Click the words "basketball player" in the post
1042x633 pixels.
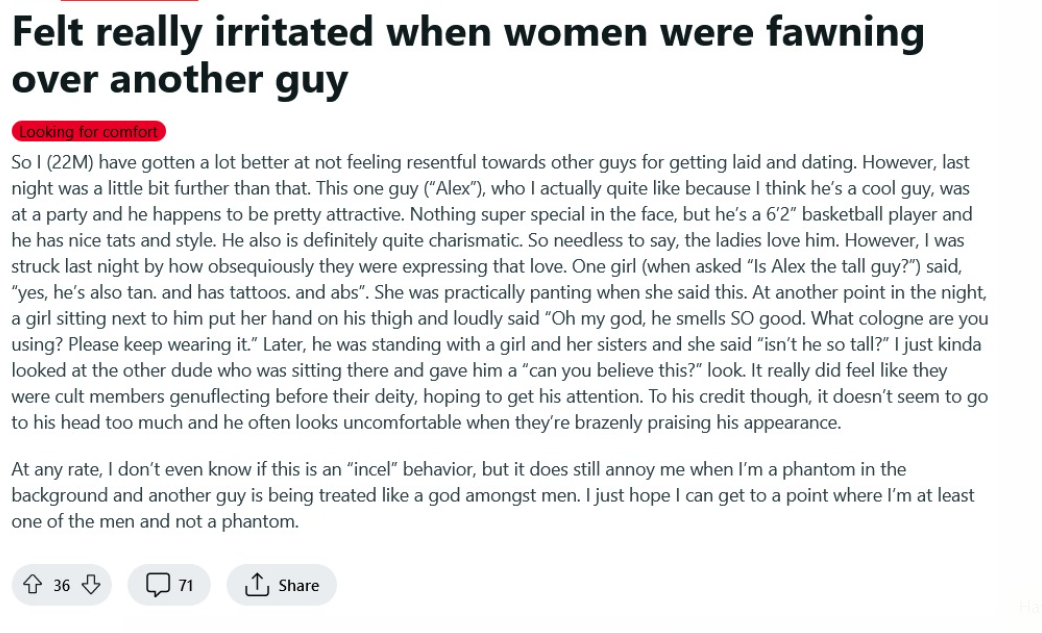[855, 214]
